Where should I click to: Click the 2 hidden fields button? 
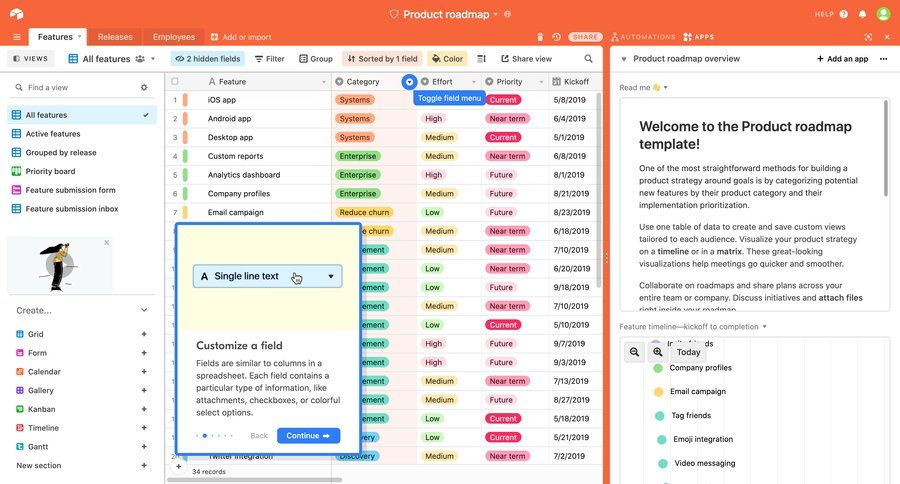coord(208,59)
